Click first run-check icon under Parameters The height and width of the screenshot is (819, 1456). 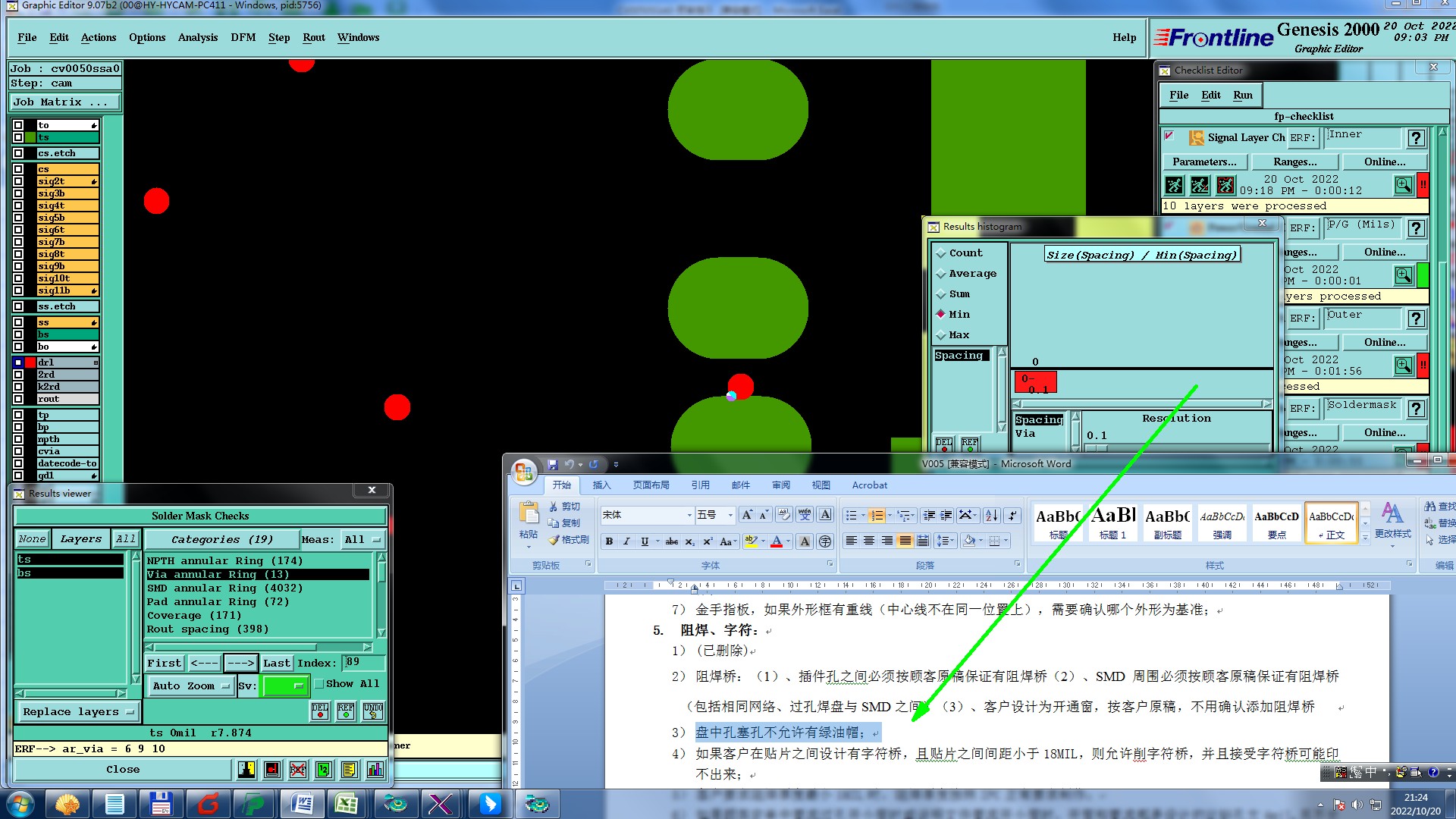(x=1174, y=185)
